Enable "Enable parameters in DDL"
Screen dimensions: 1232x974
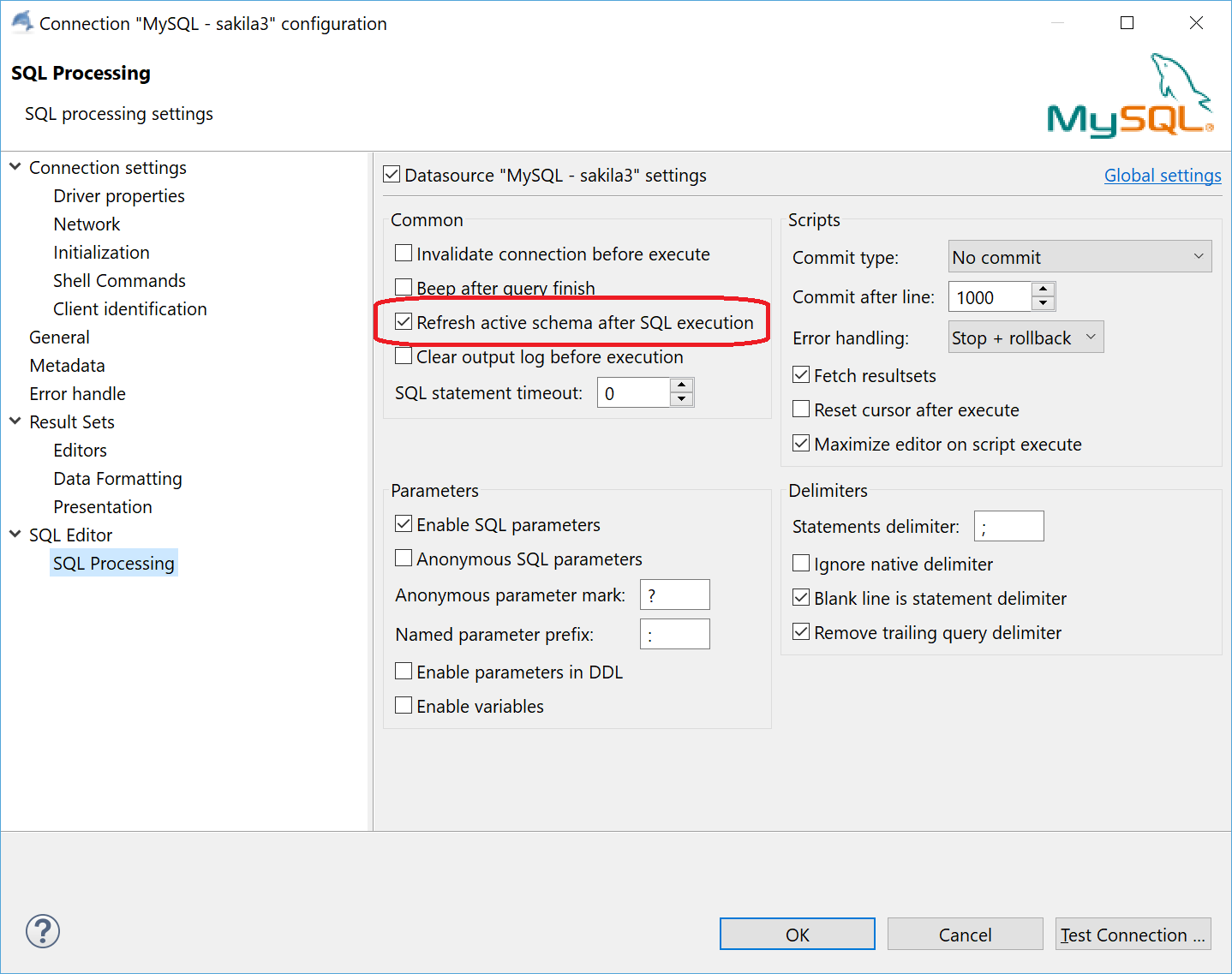404,671
